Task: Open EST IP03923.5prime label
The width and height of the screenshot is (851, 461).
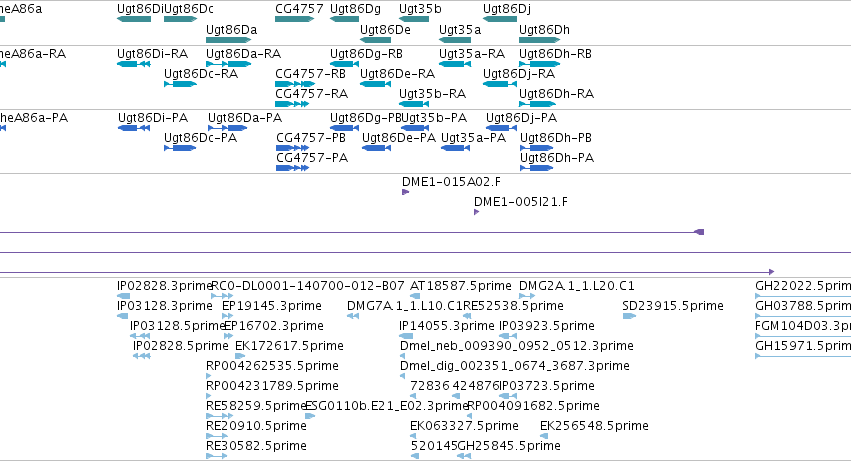Action: [x=547, y=325]
